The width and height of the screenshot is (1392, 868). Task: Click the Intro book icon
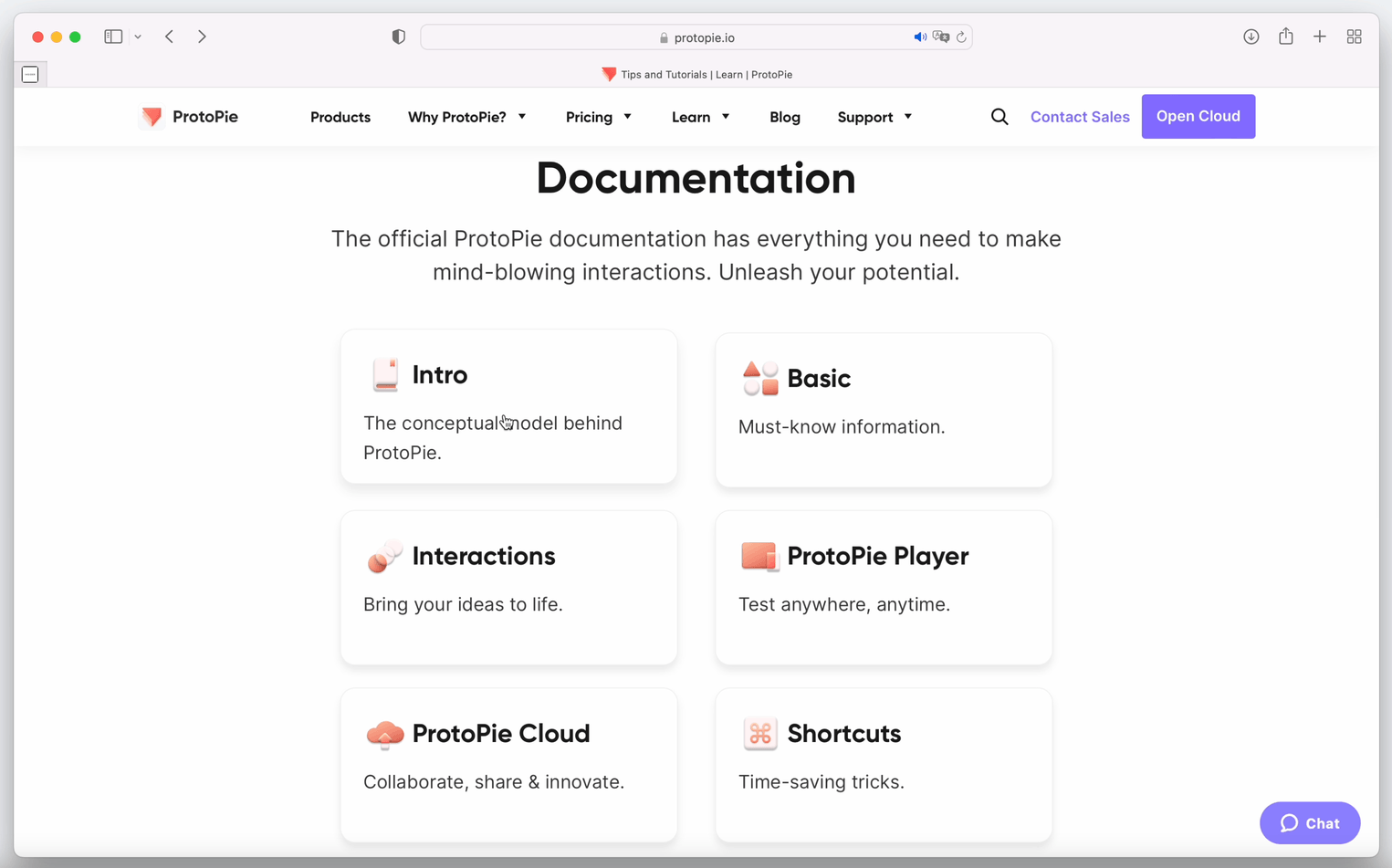tap(385, 375)
